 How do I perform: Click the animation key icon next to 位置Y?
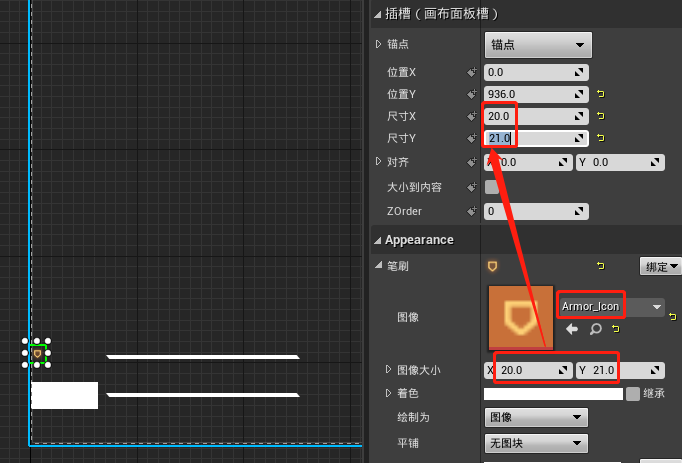click(472, 94)
